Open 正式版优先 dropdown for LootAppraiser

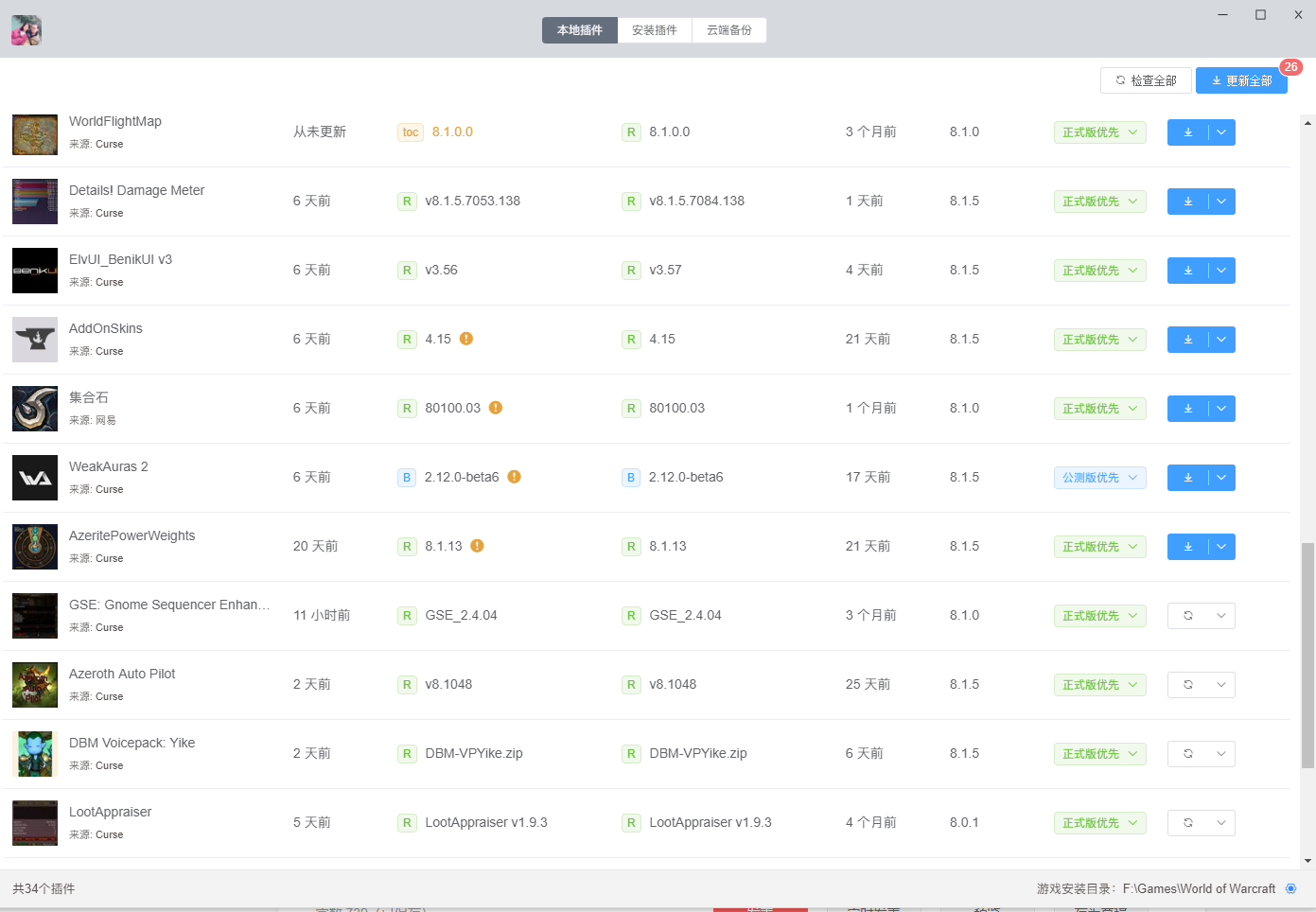[x=1100, y=823]
